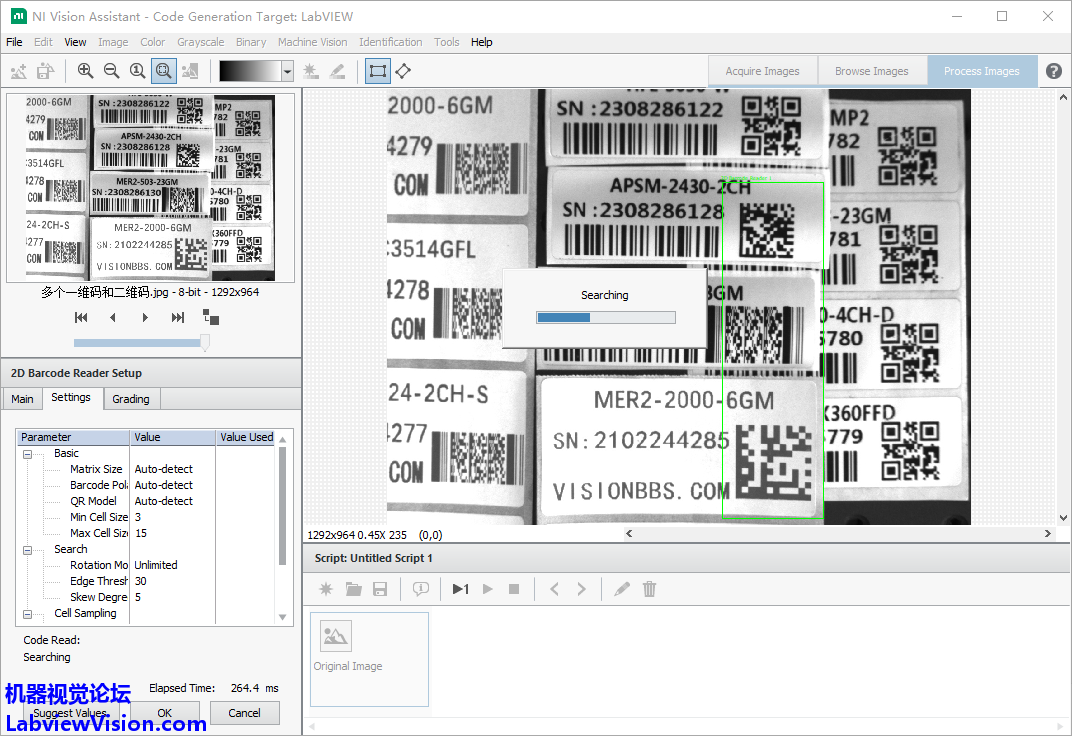Screen dimensions: 1072x736
Task: Click the Run Once script button
Action: click(461, 589)
